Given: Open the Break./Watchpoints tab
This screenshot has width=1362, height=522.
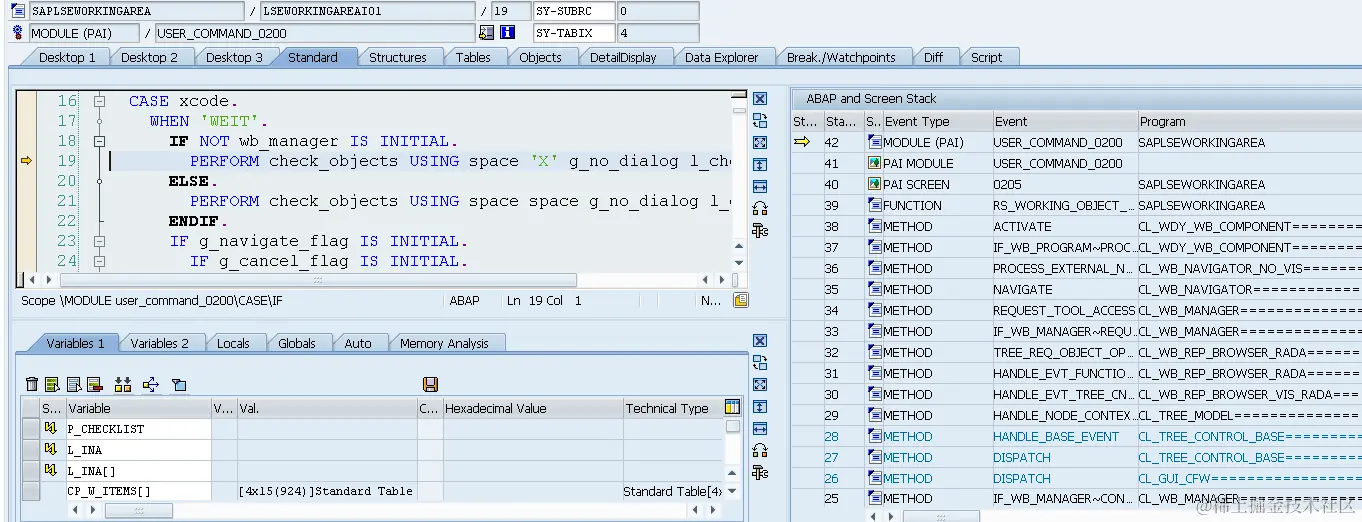Looking at the screenshot, I should coord(841,57).
